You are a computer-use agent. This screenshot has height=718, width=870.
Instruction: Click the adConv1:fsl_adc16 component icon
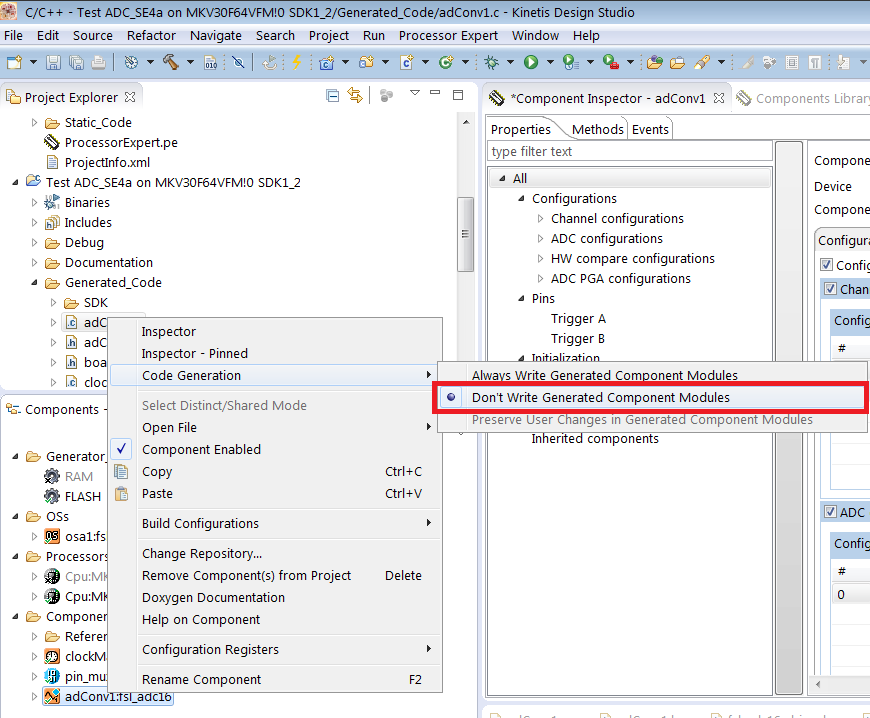(52, 696)
